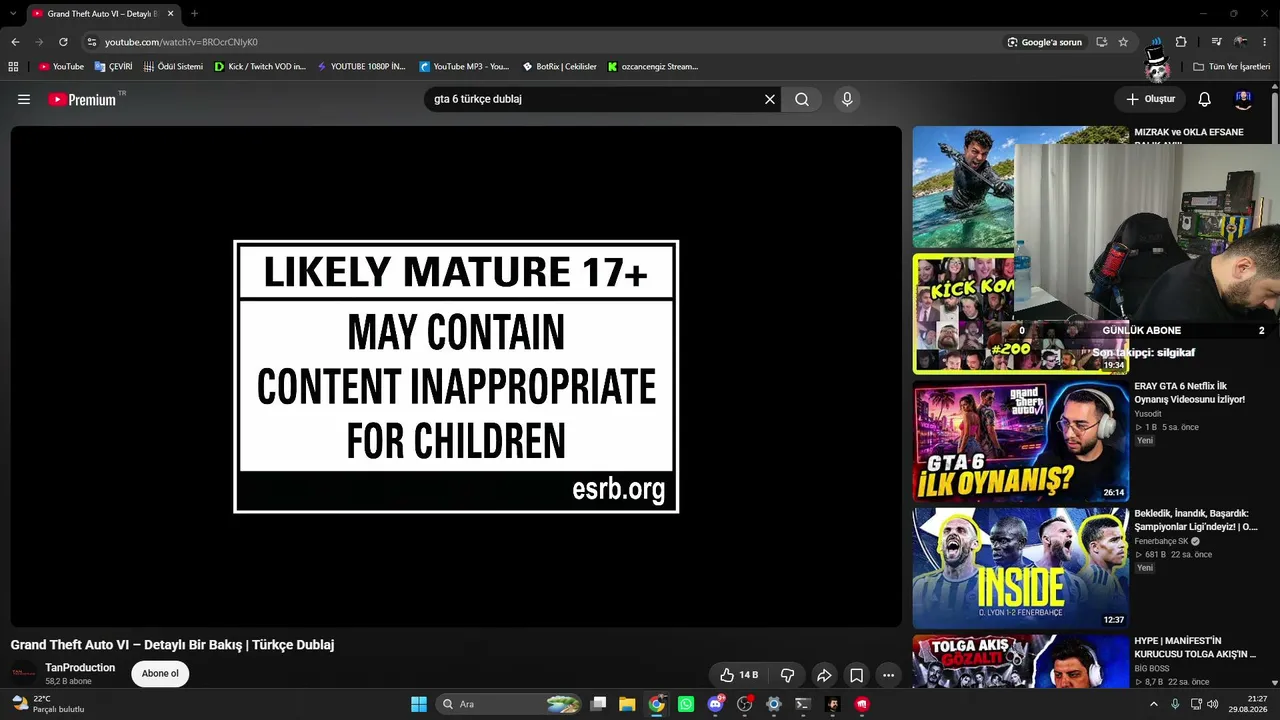Open the weather widget showing 22°C
This screenshot has width=1280, height=720.
(x=47, y=704)
